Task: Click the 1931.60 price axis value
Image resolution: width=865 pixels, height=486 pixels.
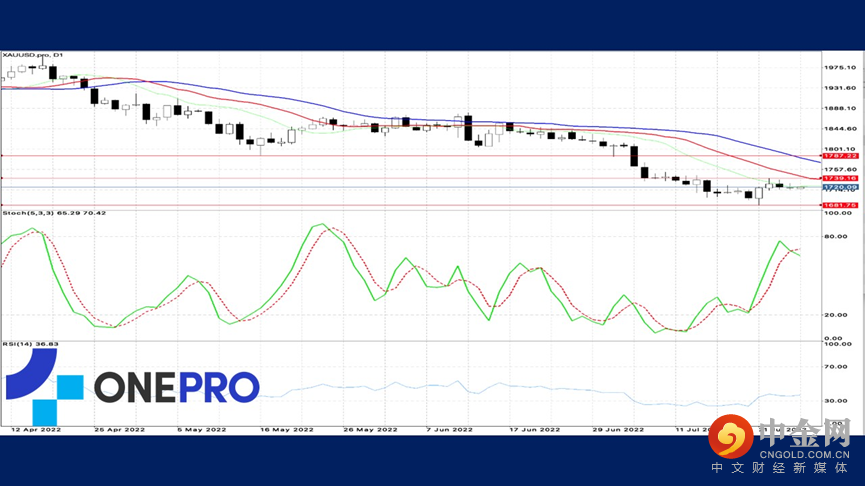Action: click(x=840, y=88)
